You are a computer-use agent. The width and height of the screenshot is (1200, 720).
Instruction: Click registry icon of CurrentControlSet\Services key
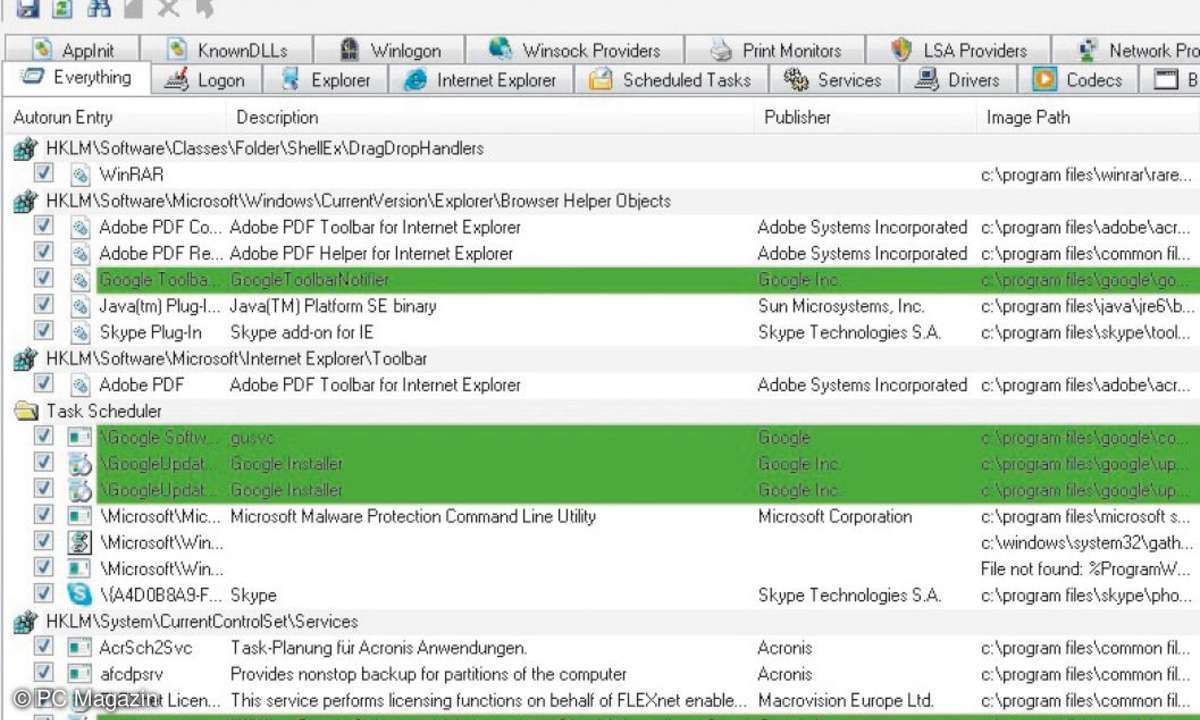[25, 622]
